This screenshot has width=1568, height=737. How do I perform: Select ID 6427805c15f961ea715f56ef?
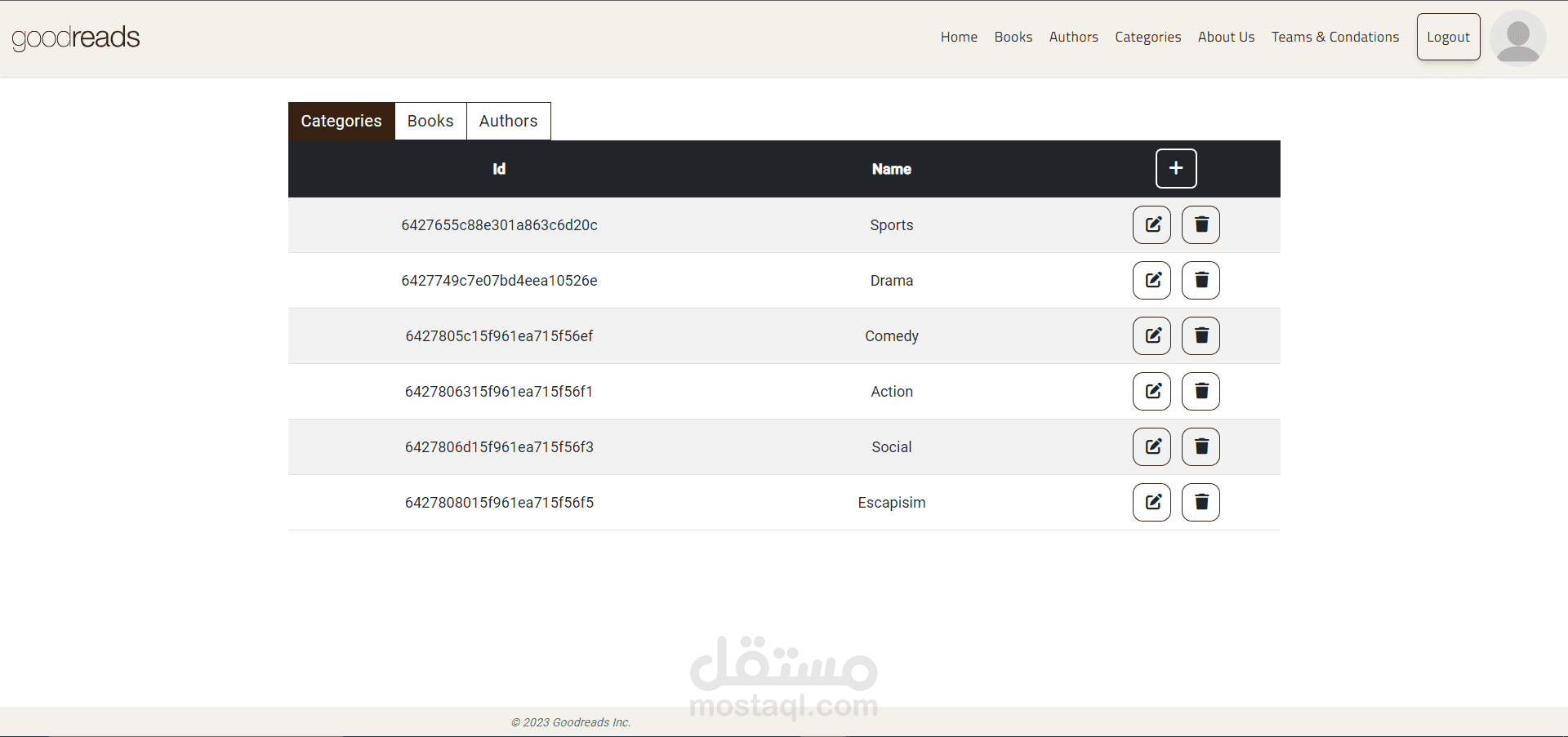(499, 336)
